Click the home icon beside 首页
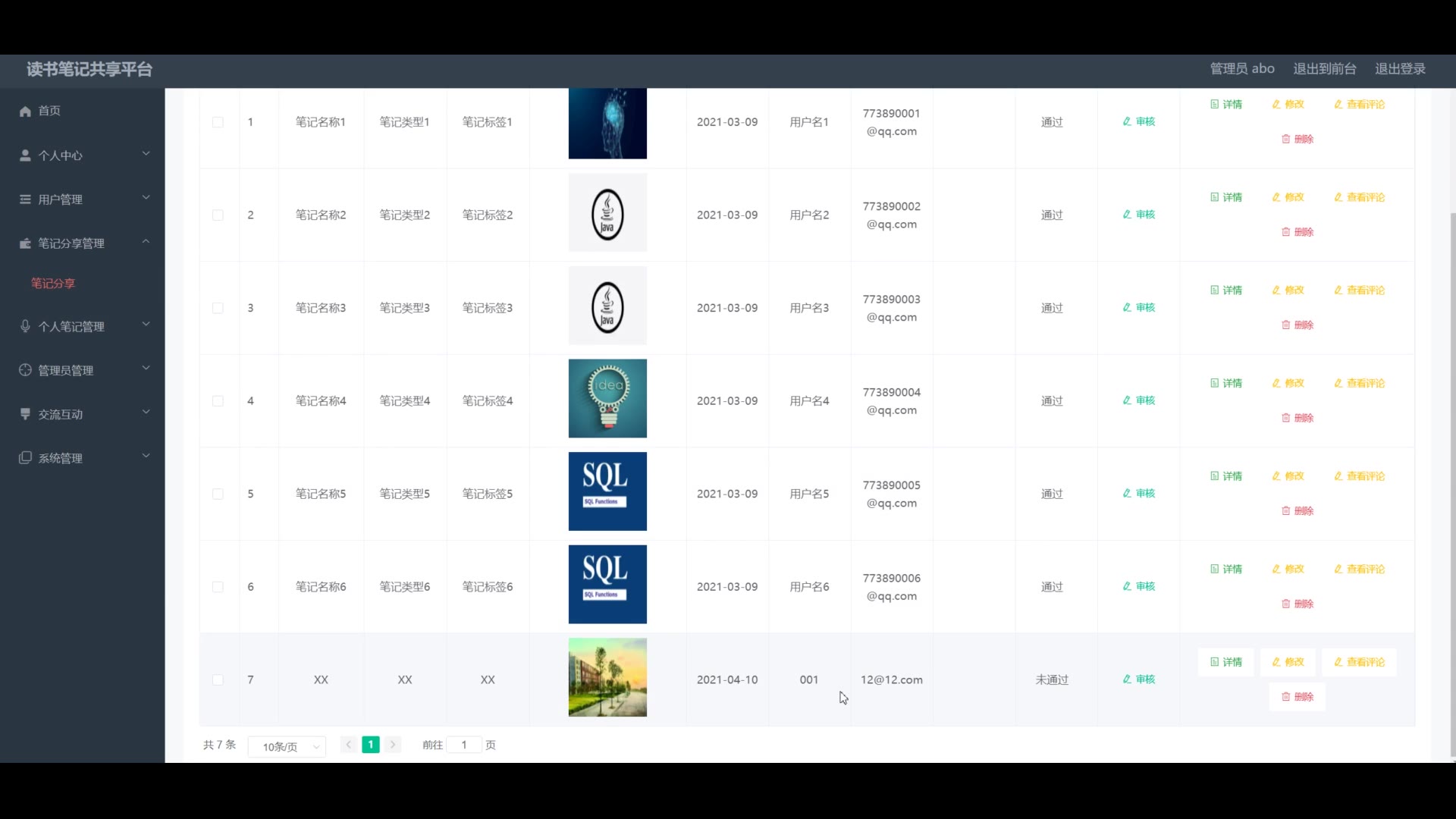 click(x=25, y=111)
